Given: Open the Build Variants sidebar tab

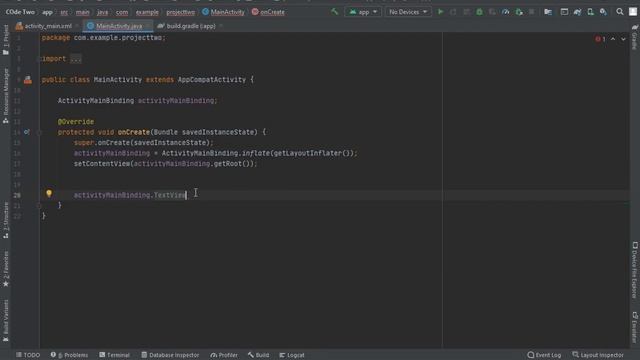Looking at the screenshot, I should (x=5, y=321).
